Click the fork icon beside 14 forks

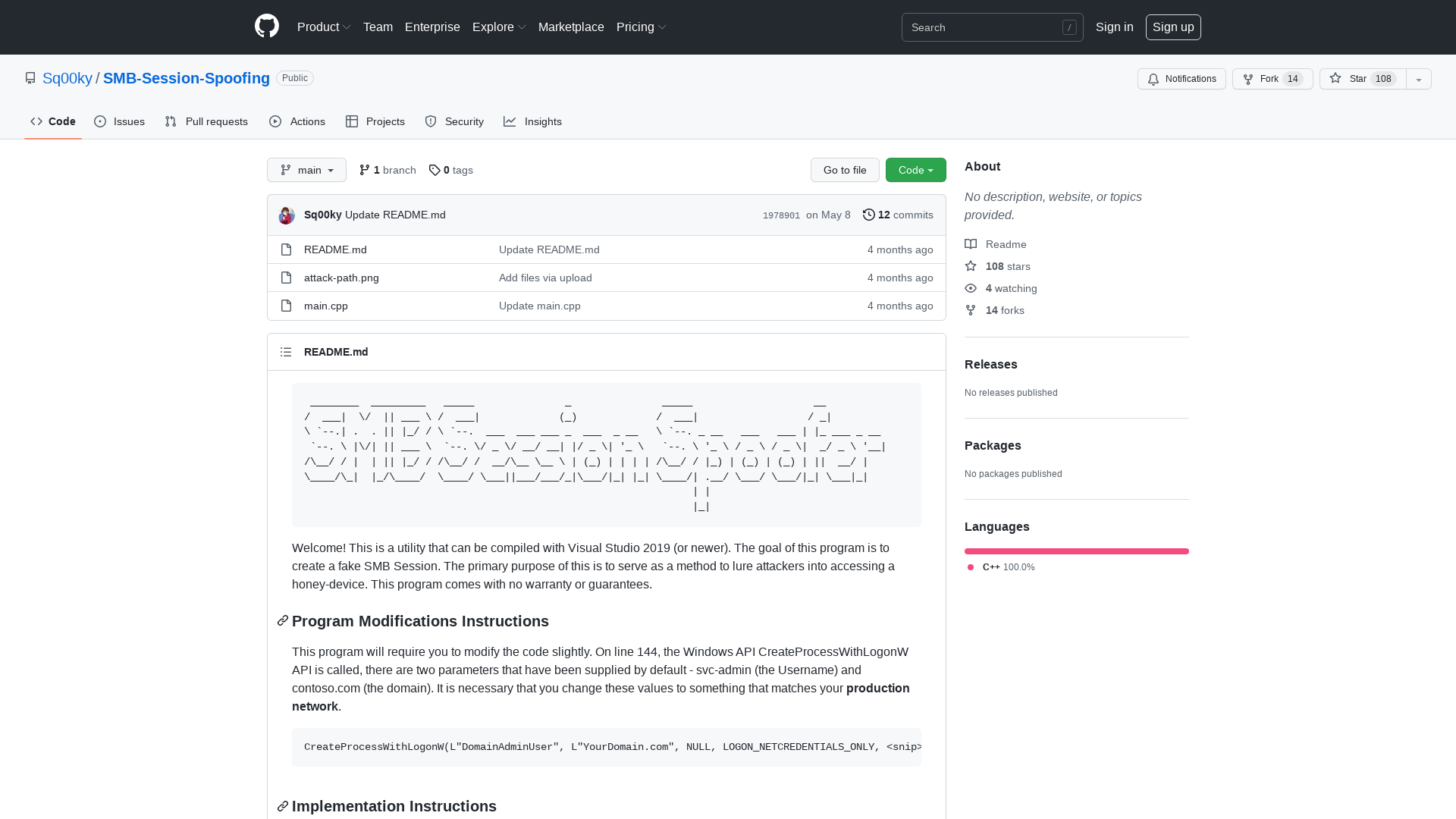pos(971,310)
